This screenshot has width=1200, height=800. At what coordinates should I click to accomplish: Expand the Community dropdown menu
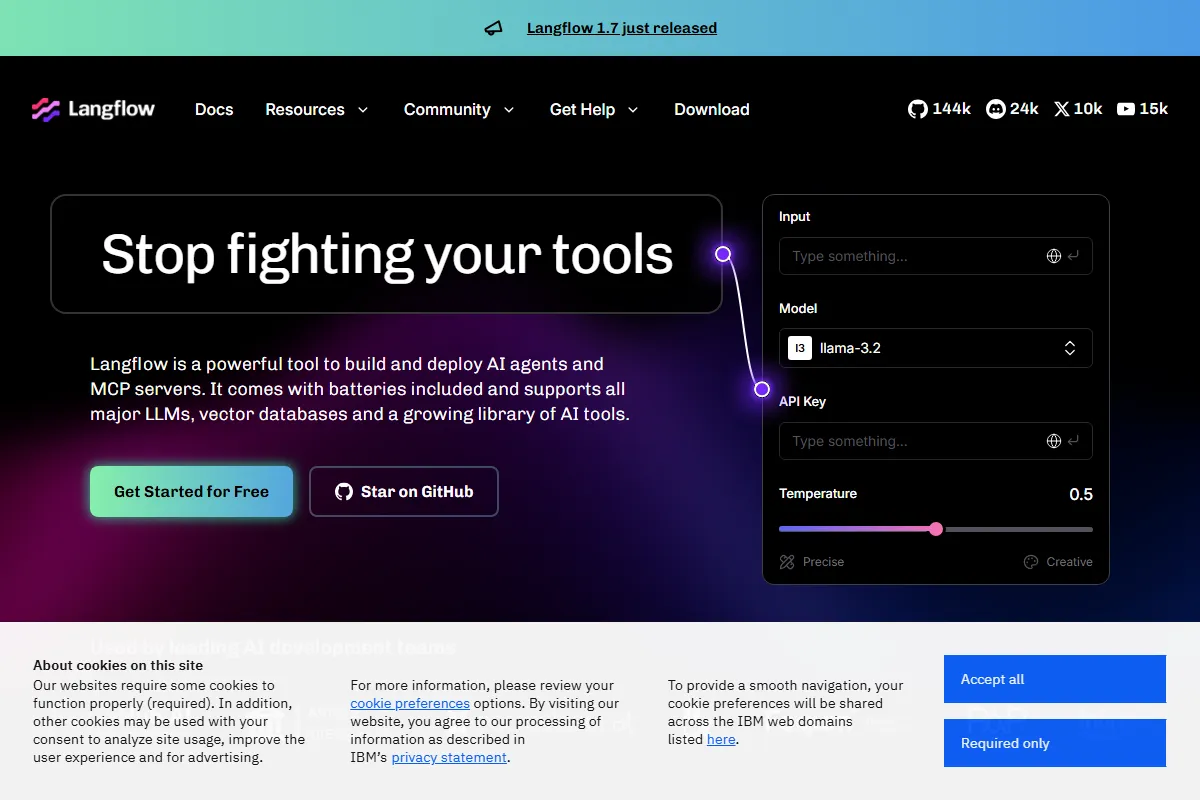click(x=459, y=109)
